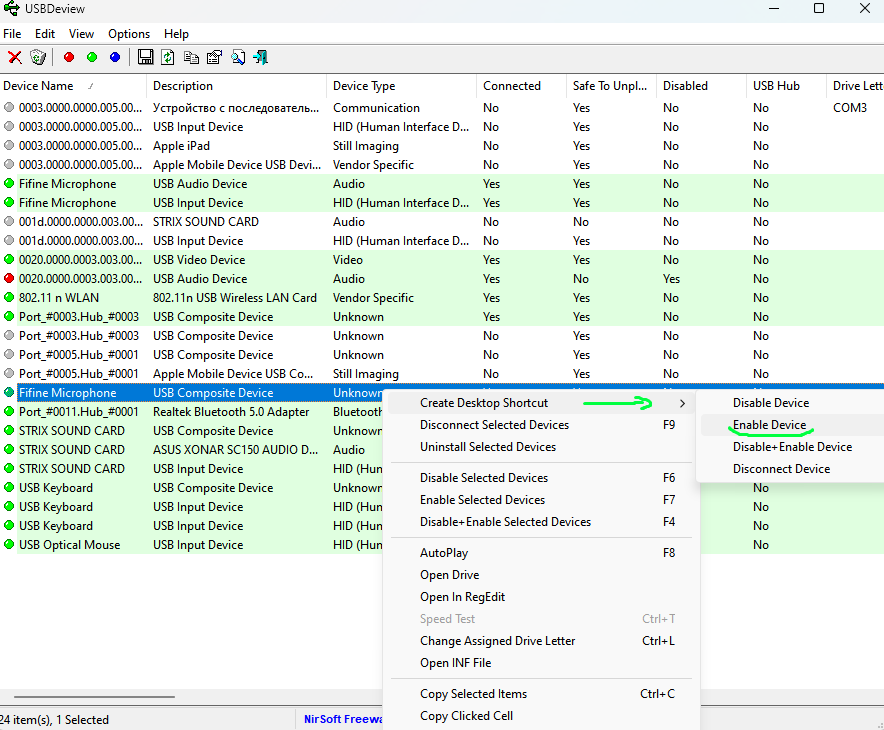Click the green dot beside USB Optical Mouse

(x=9, y=544)
